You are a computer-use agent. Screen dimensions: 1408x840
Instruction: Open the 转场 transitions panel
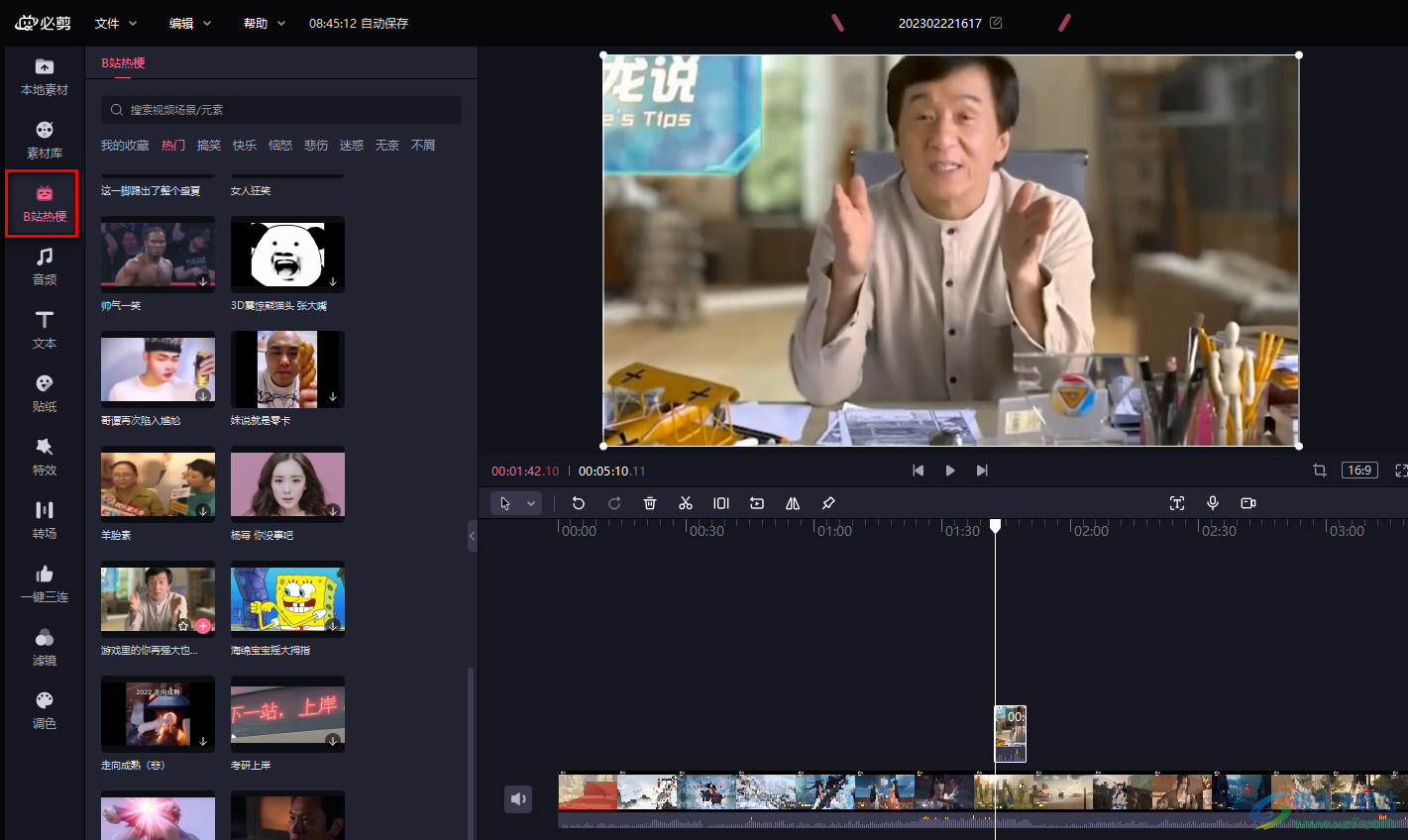coord(45,520)
